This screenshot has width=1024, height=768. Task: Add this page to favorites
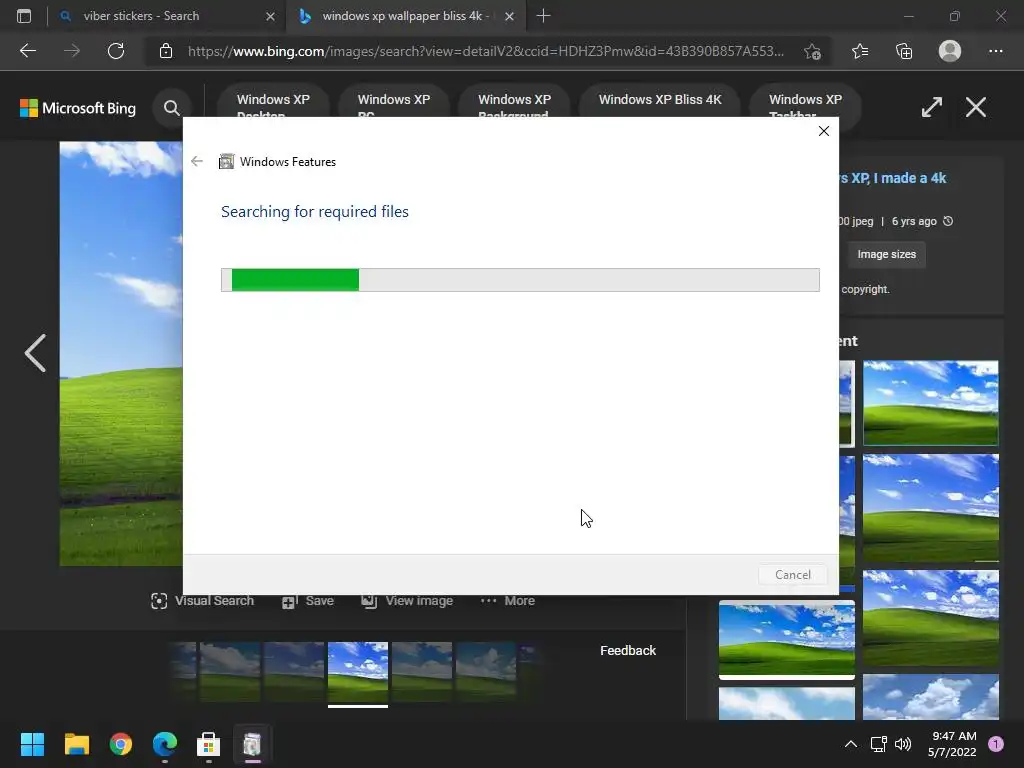[812, 52]
